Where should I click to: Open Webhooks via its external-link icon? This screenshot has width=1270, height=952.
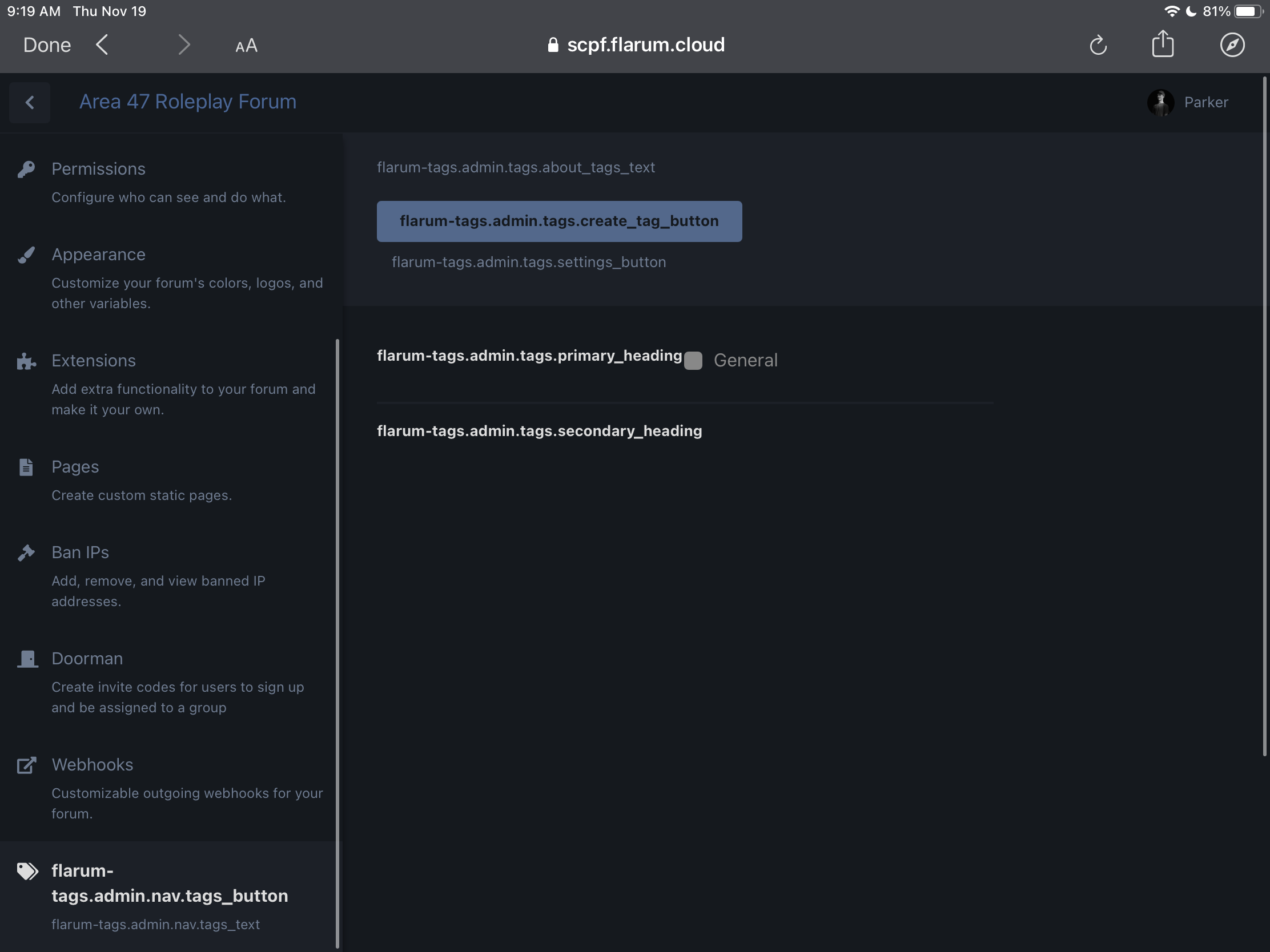pyautogui.click(x=26, y=764)
